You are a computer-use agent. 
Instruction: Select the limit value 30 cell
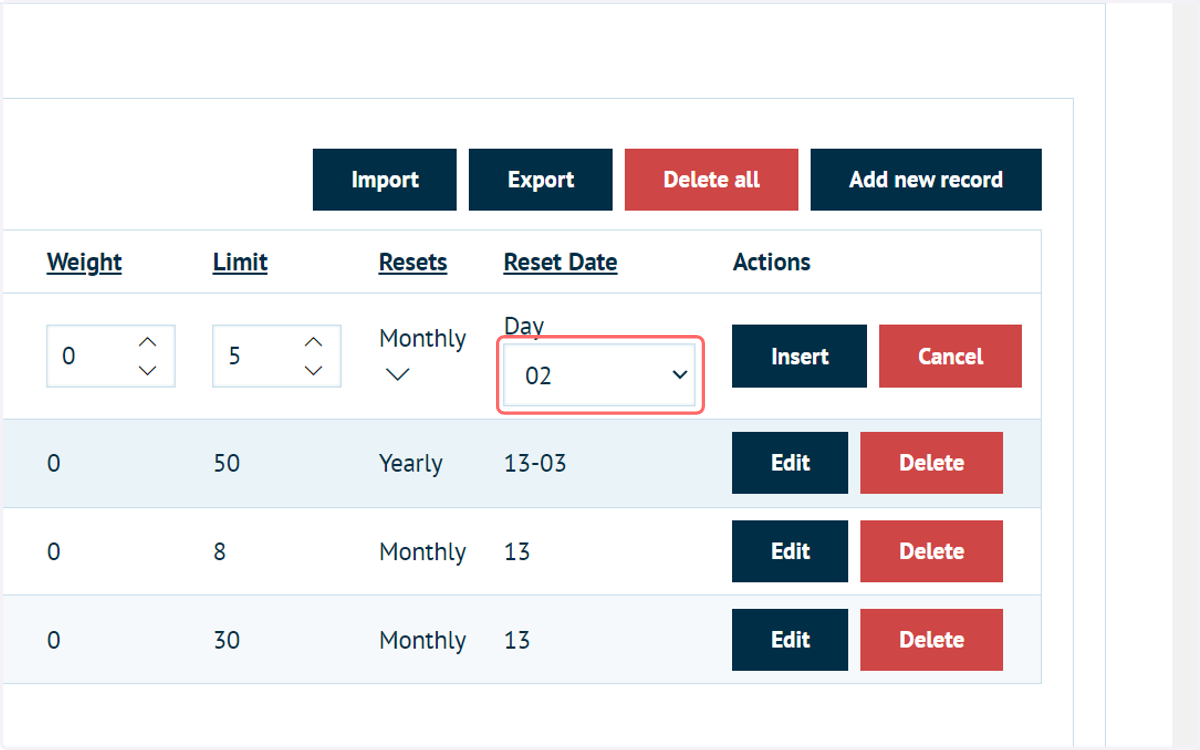(x=227, y=640)
